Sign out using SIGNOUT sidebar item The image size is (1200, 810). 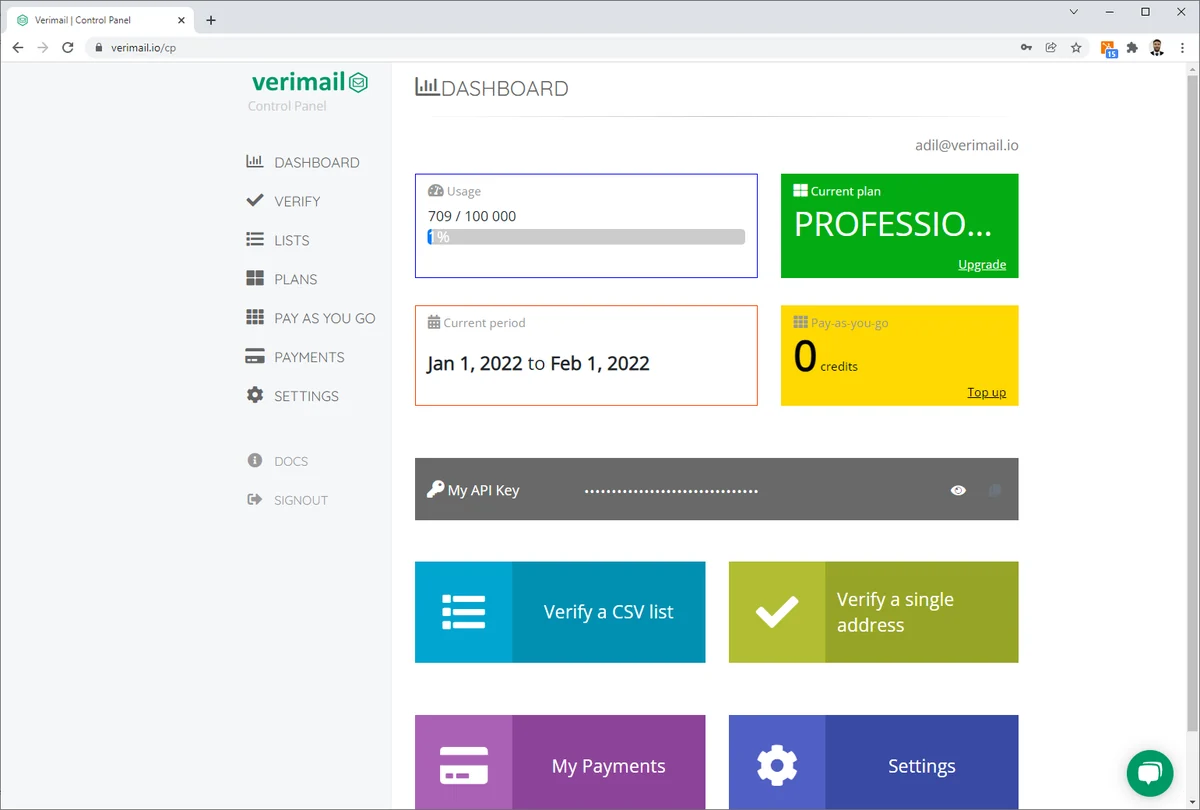click(x=288, y=500)
